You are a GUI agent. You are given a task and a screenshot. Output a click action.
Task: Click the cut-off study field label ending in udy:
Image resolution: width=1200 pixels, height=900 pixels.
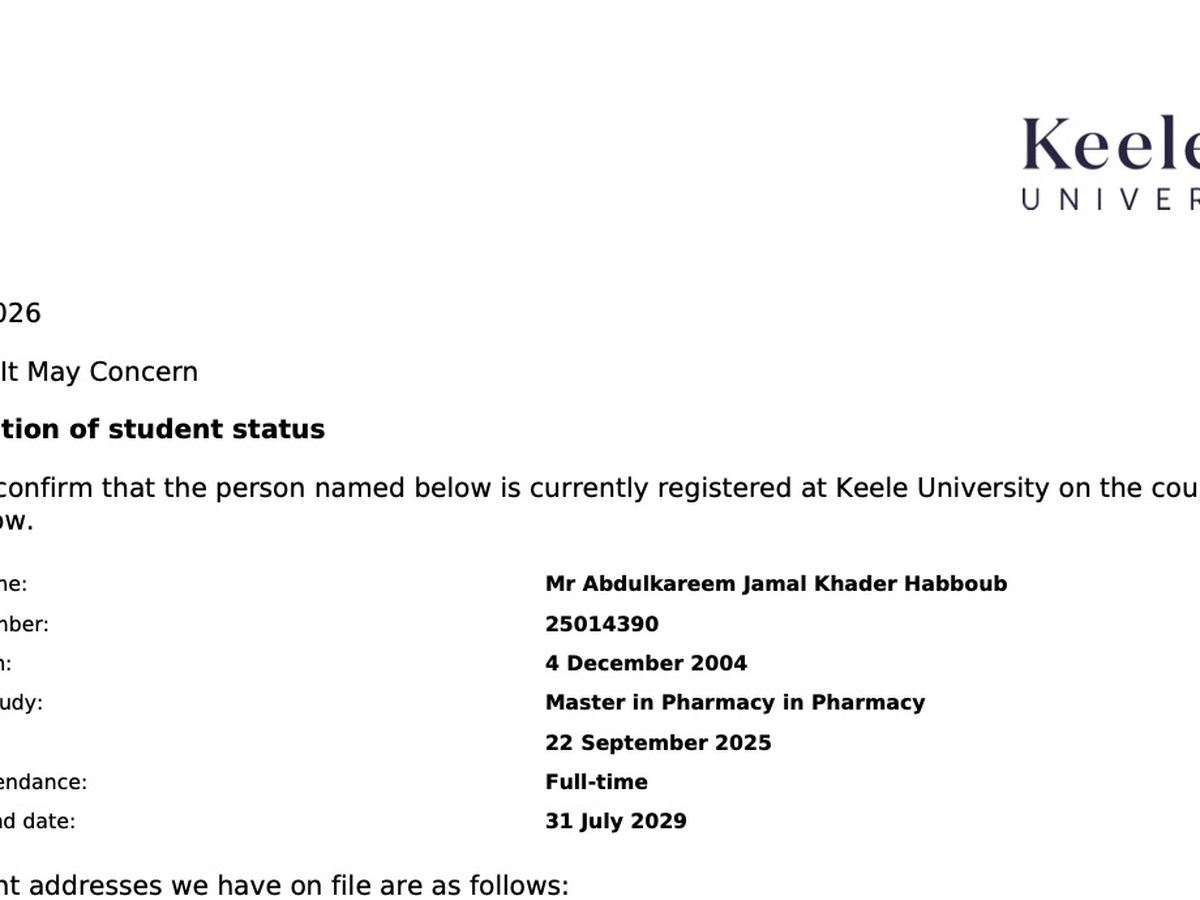[x=22, y=704]
